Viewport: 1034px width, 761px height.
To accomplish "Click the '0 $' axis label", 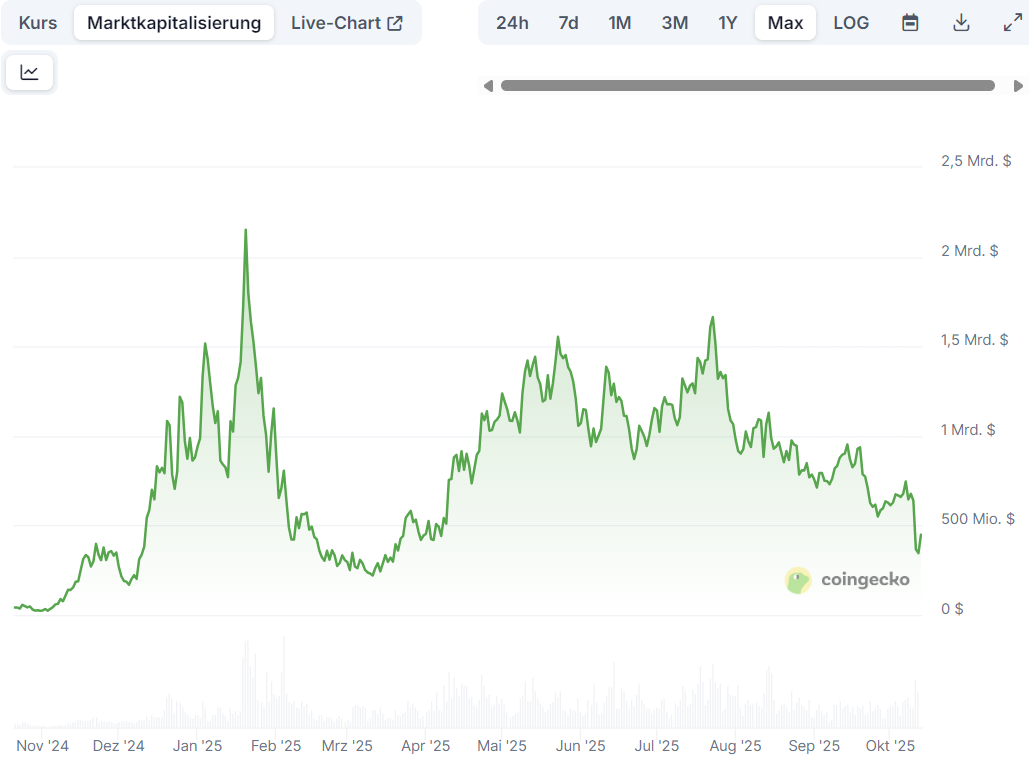I will coord(952,609).
